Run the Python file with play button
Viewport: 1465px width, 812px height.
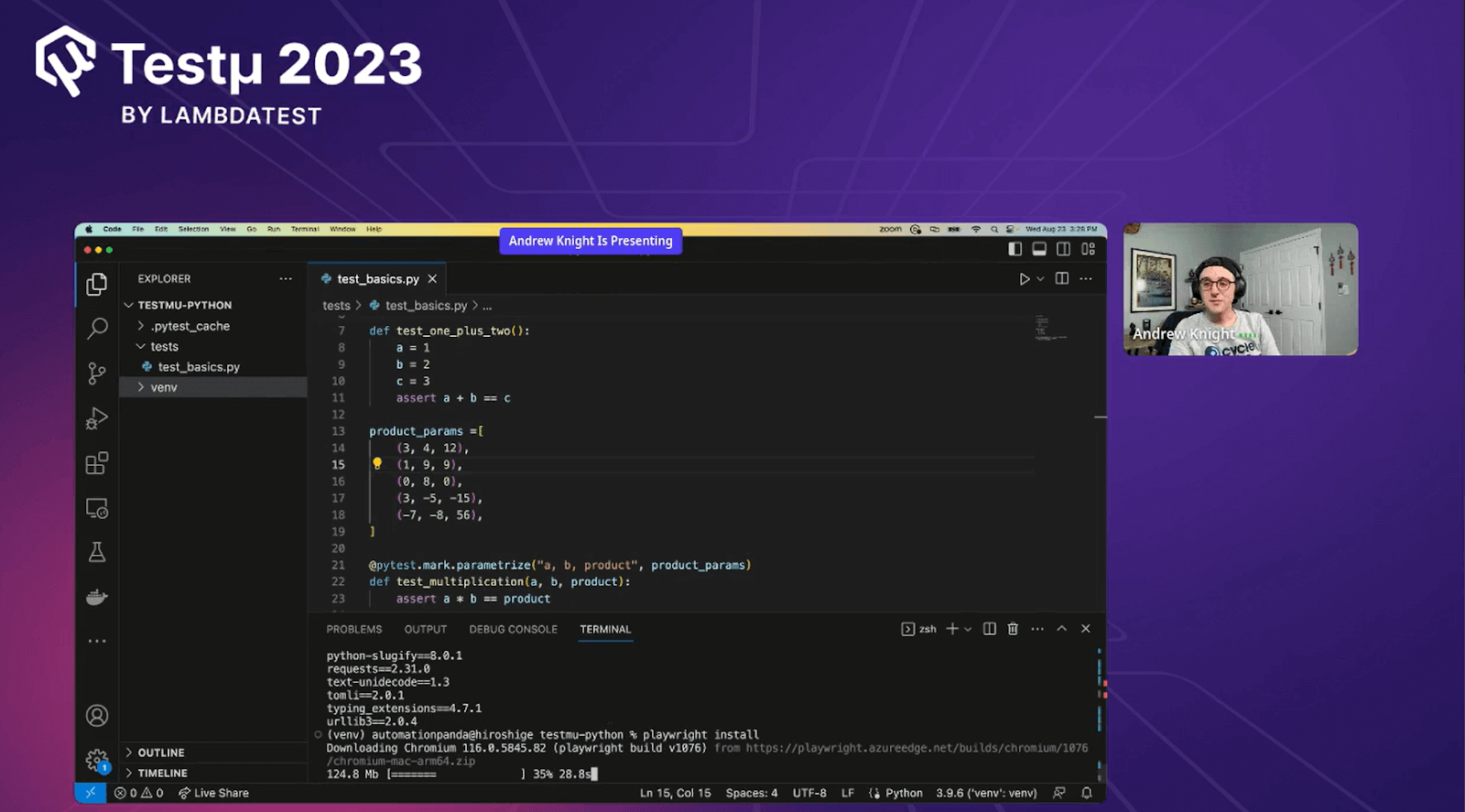coord(1024,279)
